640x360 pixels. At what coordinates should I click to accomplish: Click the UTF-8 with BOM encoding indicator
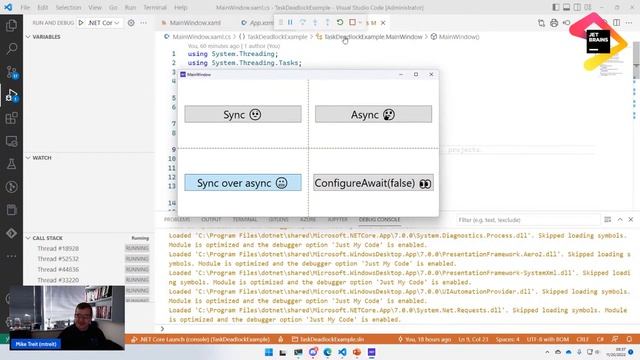(548, 339)
